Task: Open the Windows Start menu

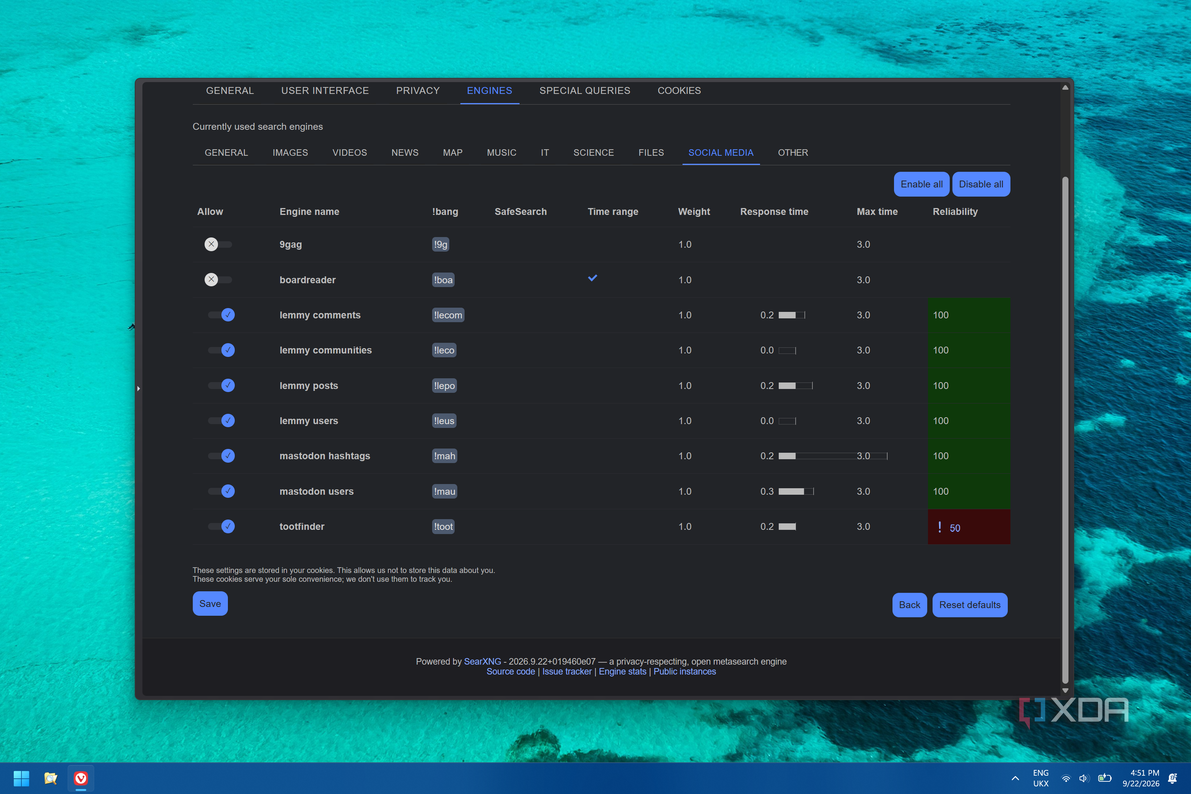Action: (x=21, y=778)
